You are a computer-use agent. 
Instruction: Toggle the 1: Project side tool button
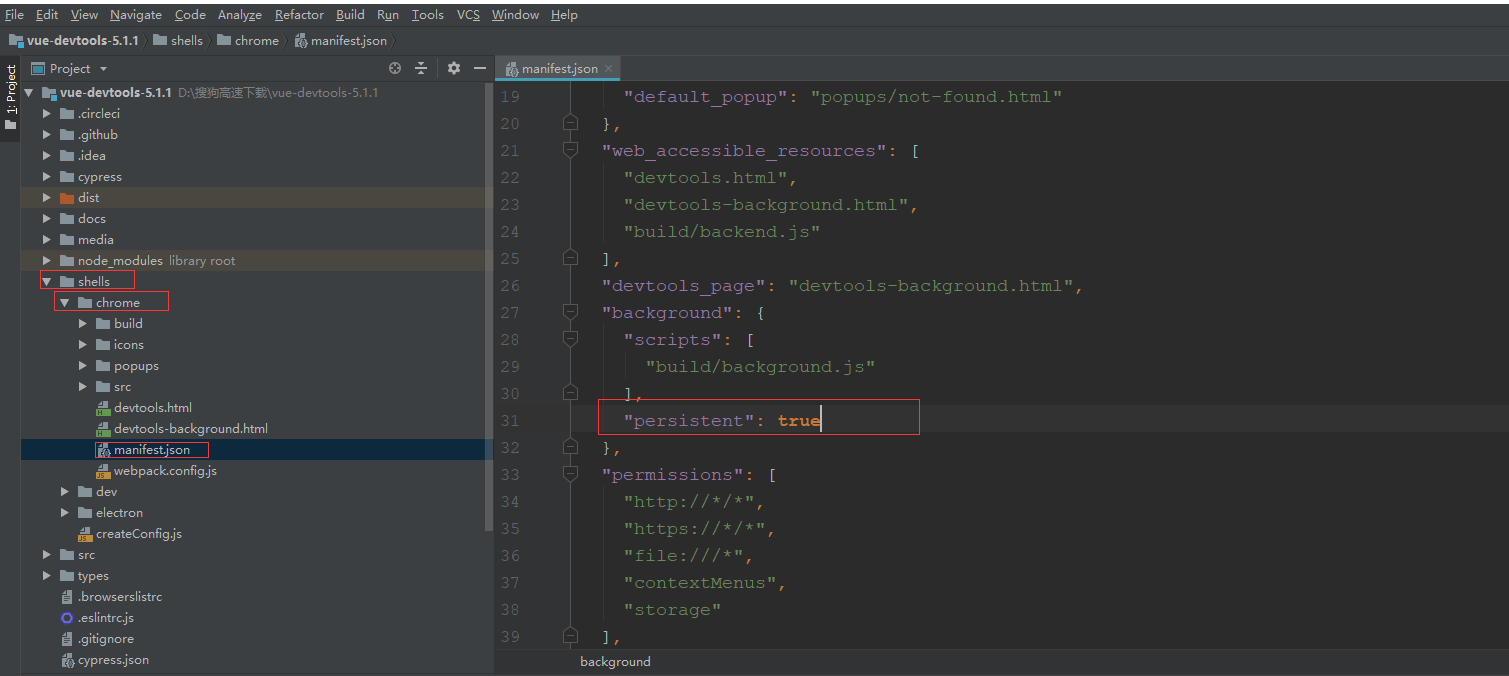pyautogui.click(x=10, y=98)
